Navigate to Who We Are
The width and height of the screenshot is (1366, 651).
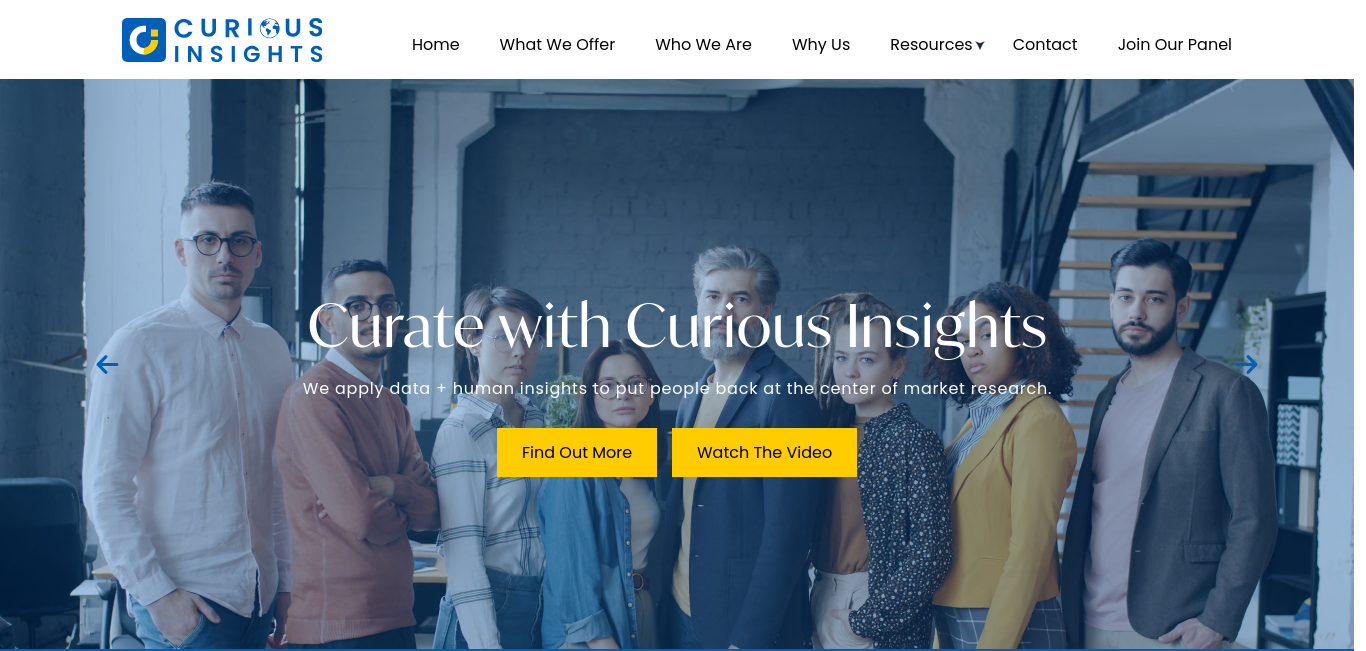(703, 45)
